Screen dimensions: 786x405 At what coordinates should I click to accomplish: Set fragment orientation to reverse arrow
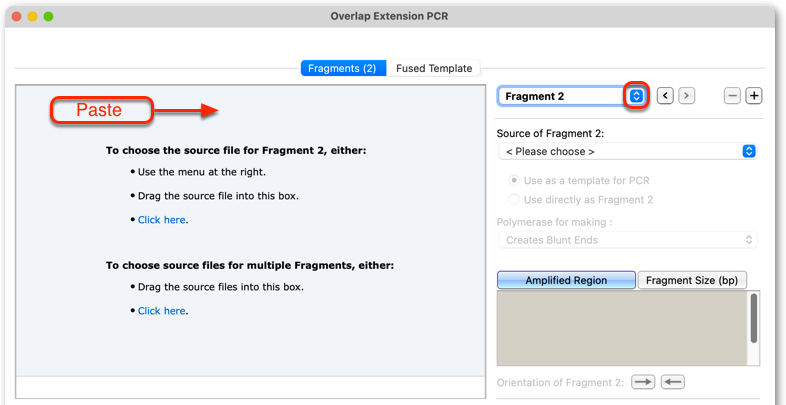[x=673, y=382]
